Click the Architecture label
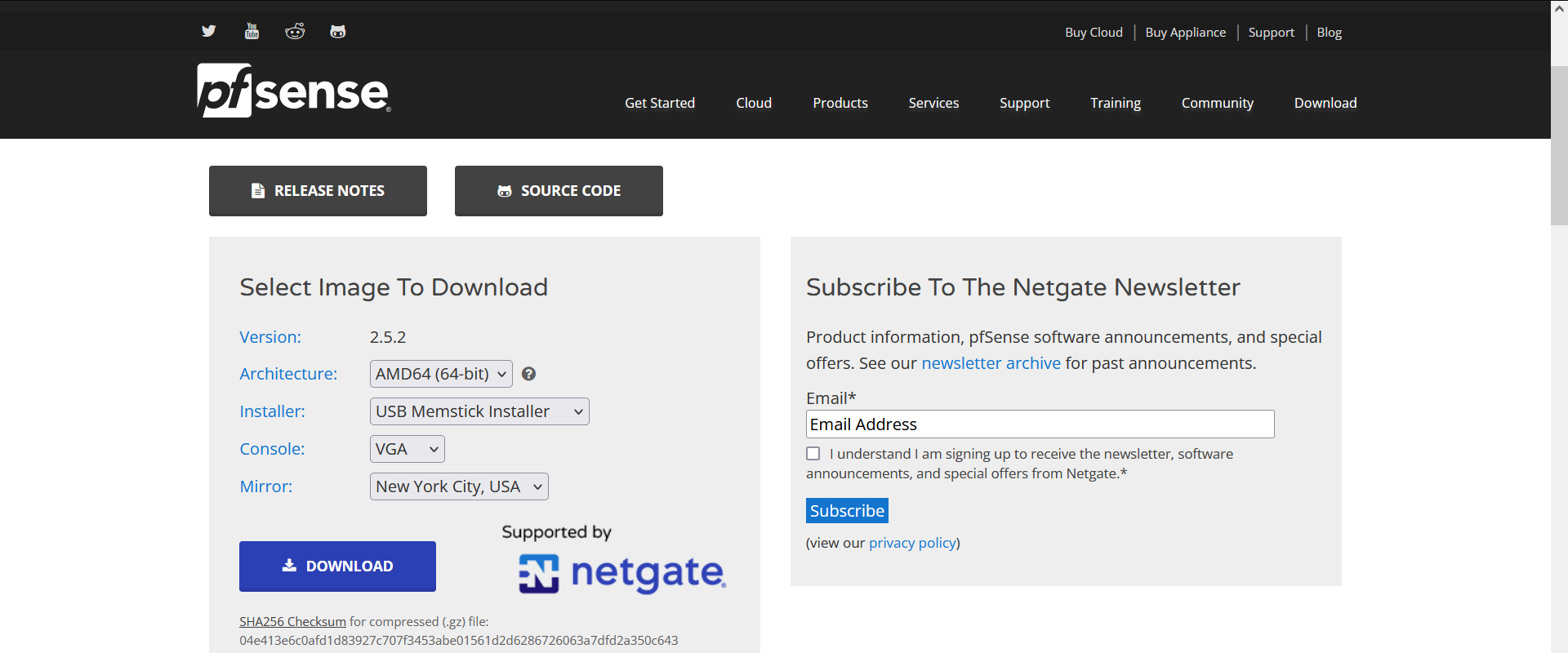This screenshot has height=653, width=1568. tap(288, 374)
